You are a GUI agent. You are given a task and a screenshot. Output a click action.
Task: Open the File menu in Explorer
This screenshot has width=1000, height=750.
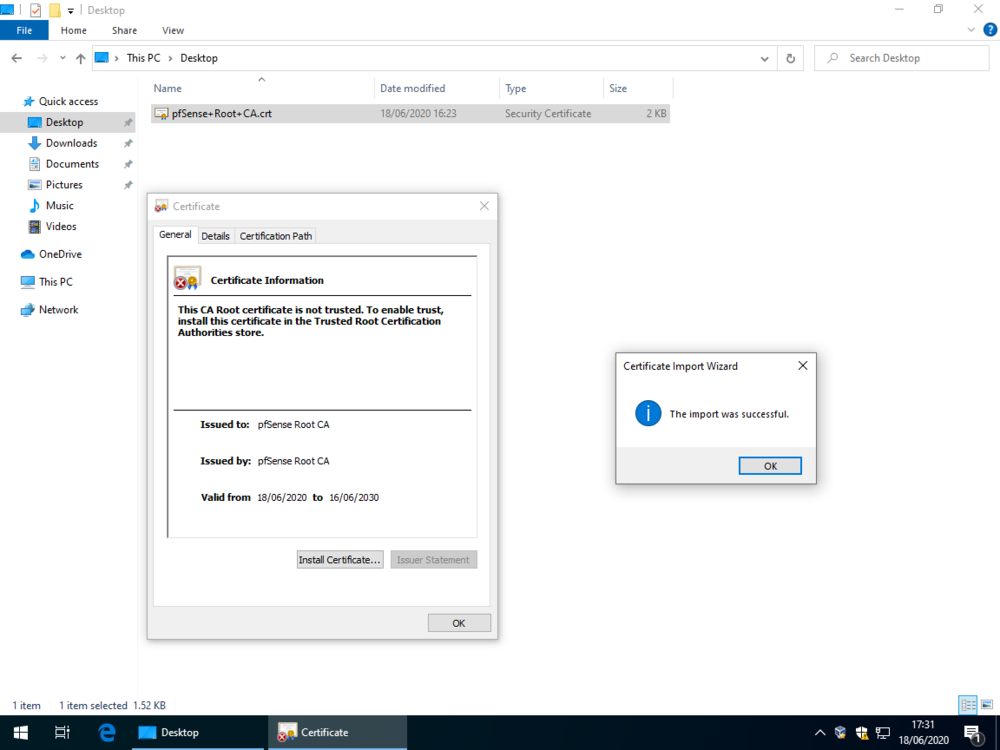[24, 31]
